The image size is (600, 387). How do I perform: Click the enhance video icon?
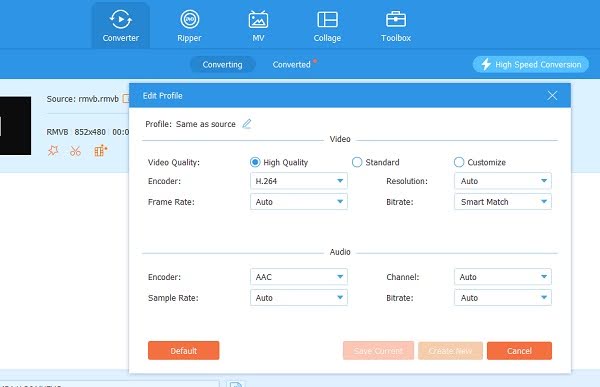click(x=100, y=151)
